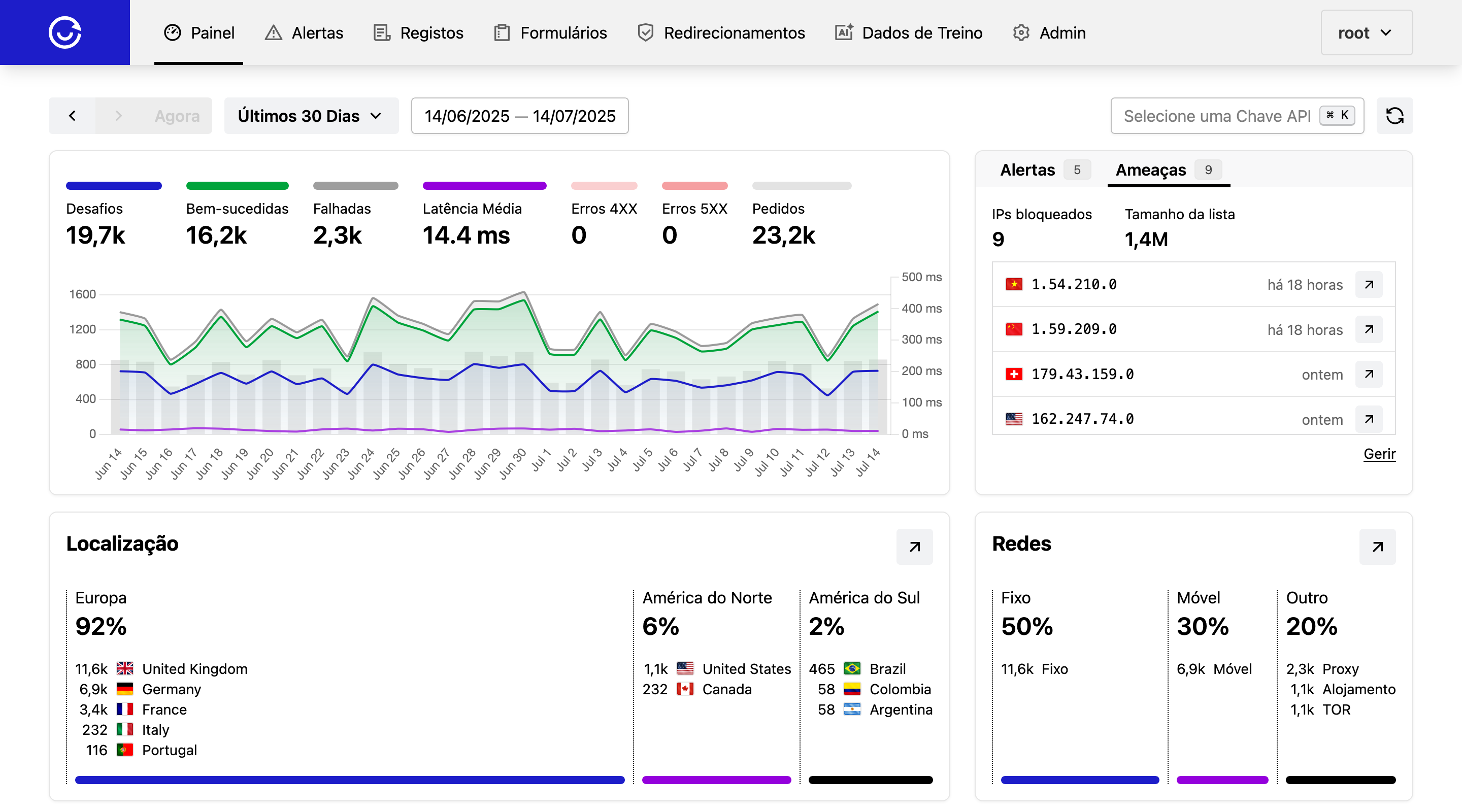1462x812 pixels.
Task: Open the Redes panel details
Action: coord(1377,547)
